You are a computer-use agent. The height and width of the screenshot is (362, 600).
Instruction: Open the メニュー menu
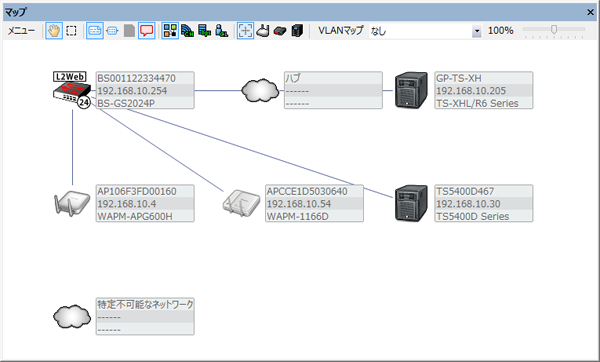point(21,31)
